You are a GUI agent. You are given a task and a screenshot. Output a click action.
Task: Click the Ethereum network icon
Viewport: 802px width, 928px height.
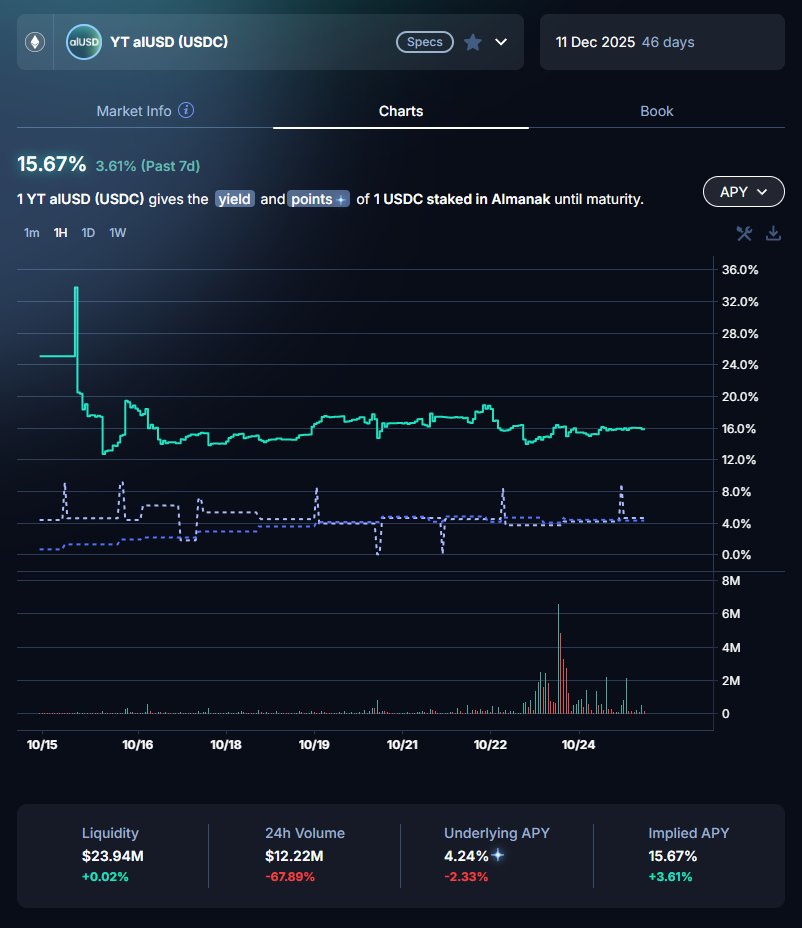[x=35, y=42]
